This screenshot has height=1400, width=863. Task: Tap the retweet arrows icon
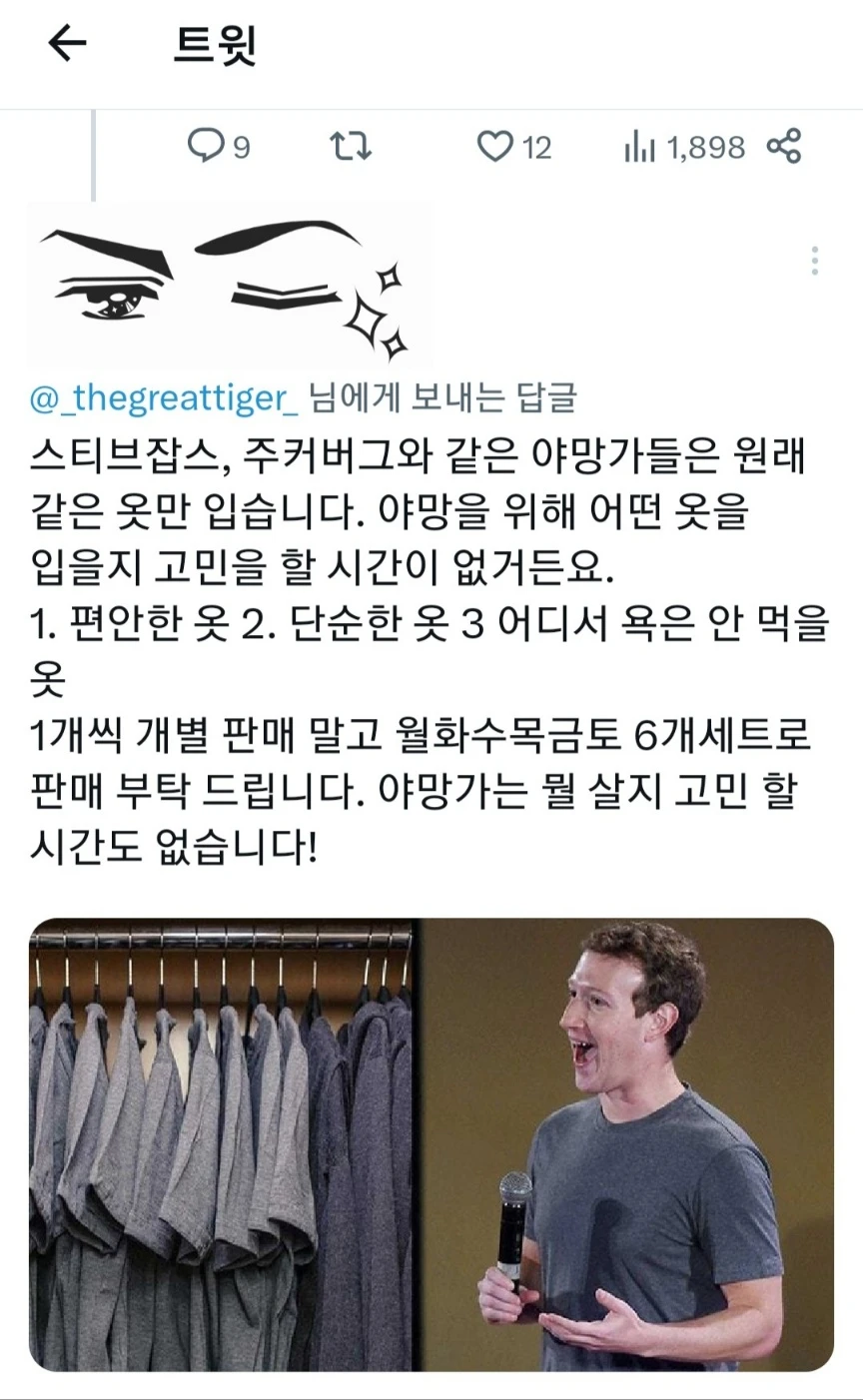point(351,147)
